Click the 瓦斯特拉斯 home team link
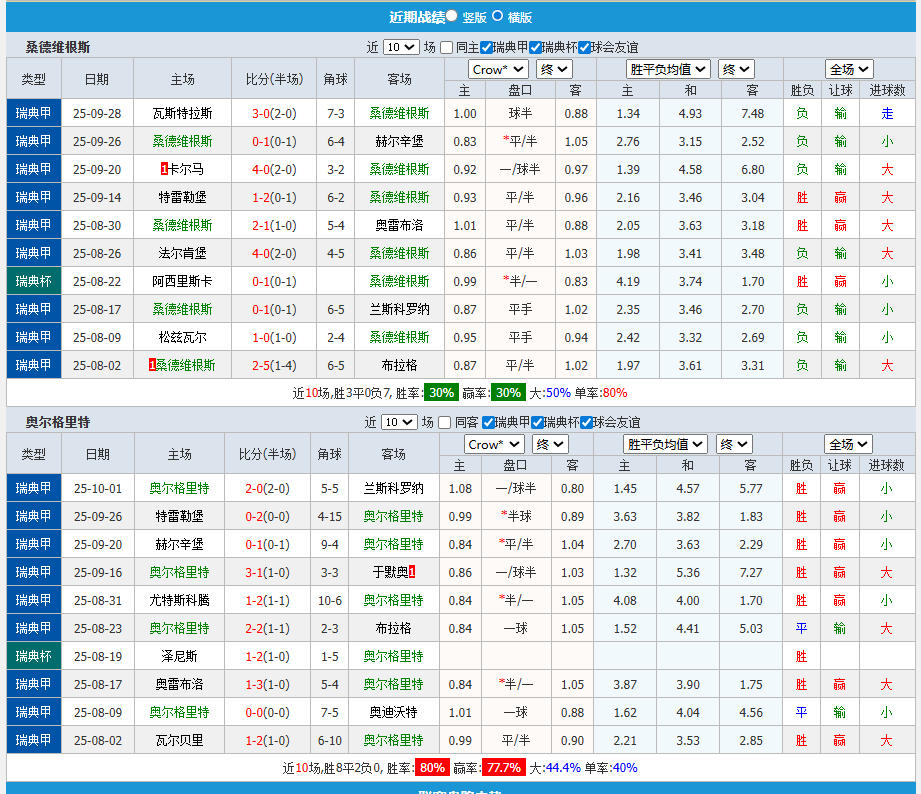Image resolution: width=921 pixels, height=794 pixels. [x=182, y=113]
